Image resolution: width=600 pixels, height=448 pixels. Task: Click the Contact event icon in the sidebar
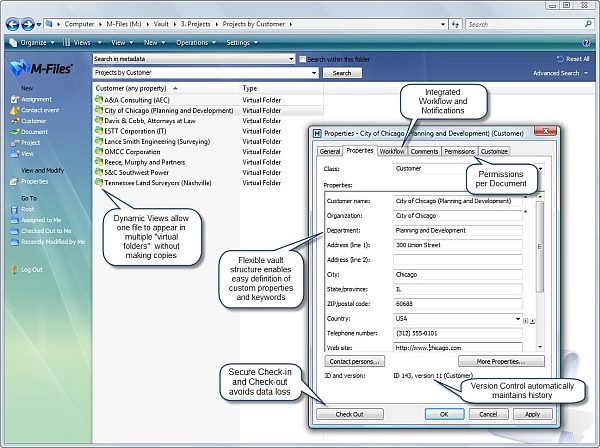15,110
